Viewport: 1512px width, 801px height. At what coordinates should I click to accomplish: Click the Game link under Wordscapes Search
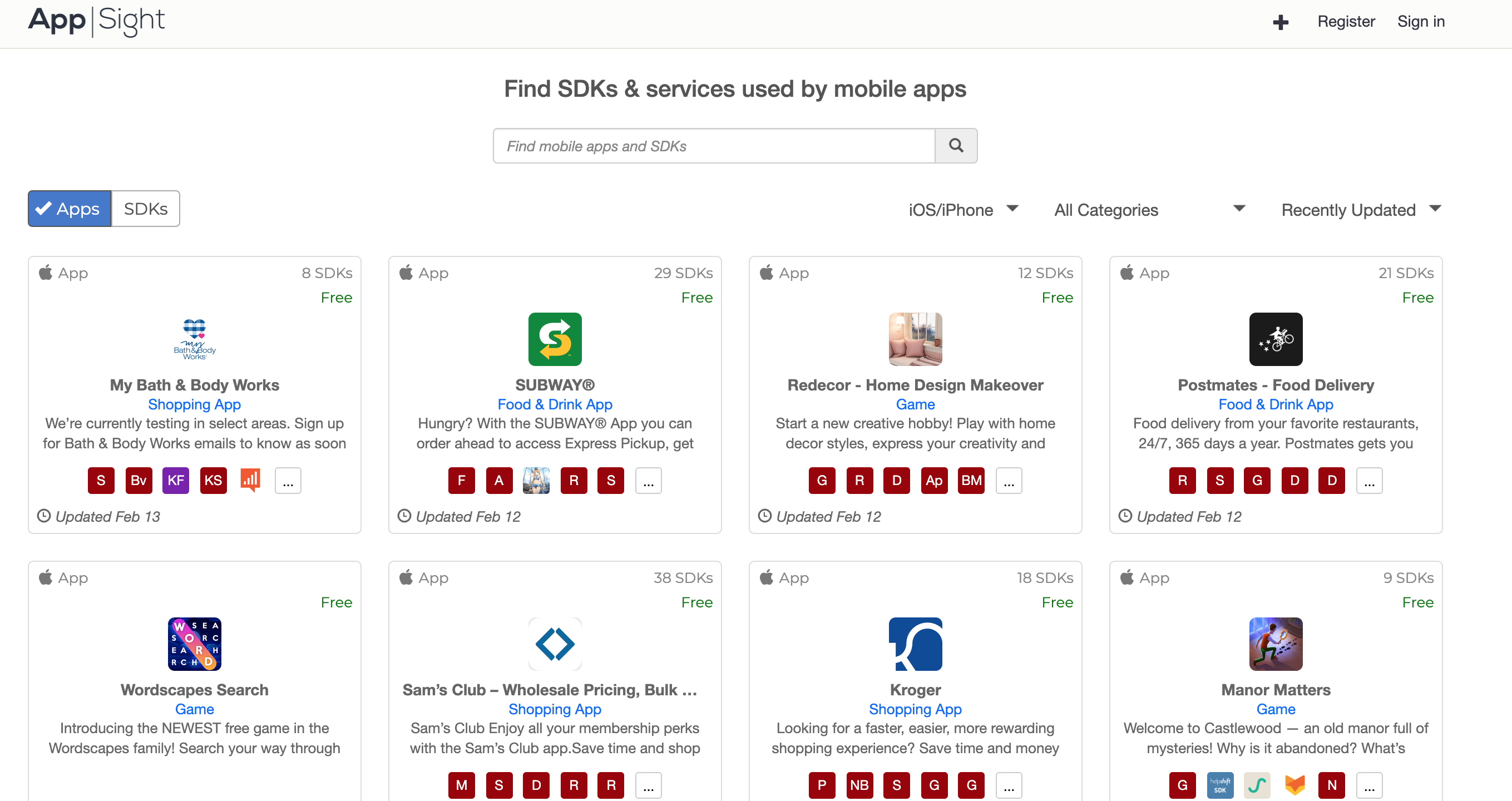point(194,709)
